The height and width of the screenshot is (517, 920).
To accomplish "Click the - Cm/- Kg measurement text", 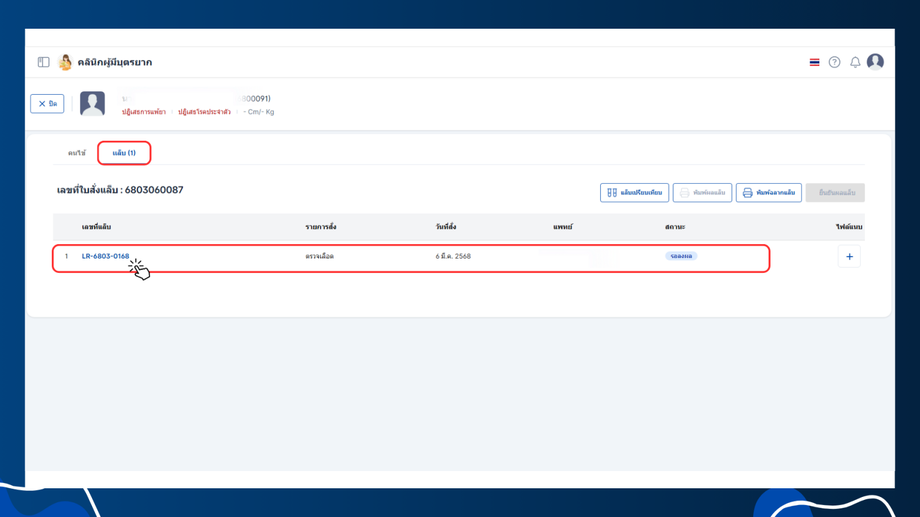I will click(x=259, y=112).
